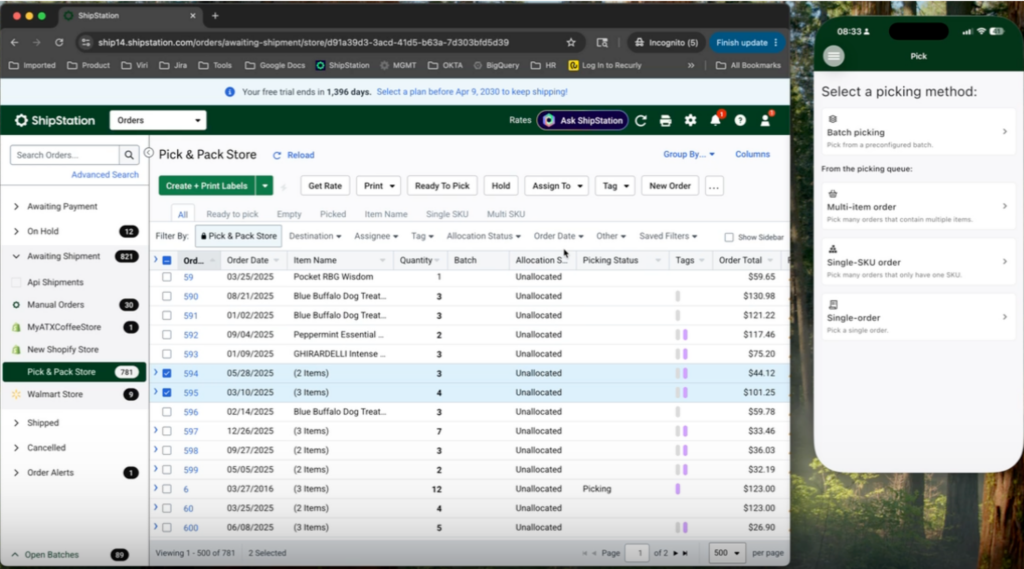Reload the browser page
Image resolution: width=1024 pixels, height=569 pixels.
pos(59,42)
